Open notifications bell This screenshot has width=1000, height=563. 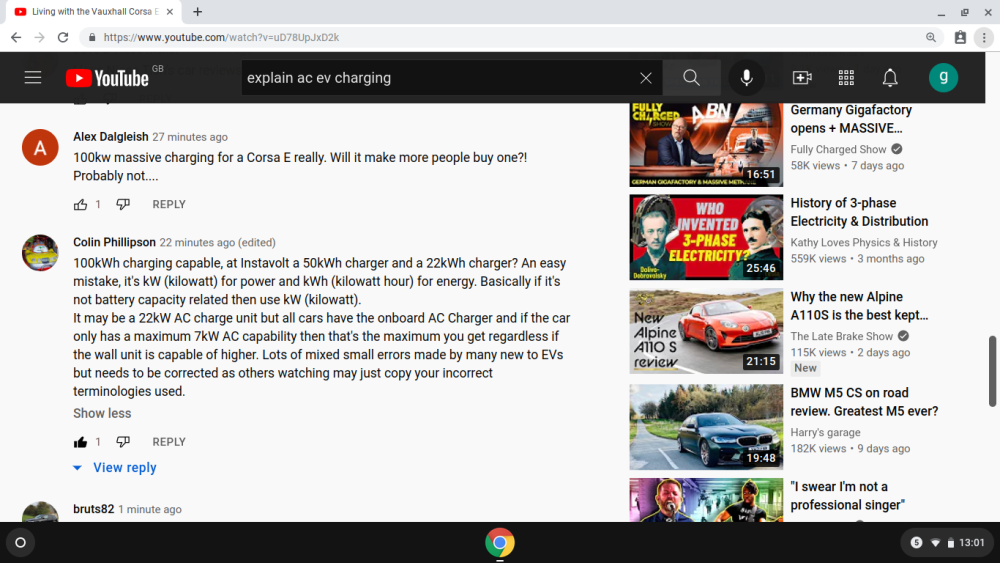pos(890,78)
